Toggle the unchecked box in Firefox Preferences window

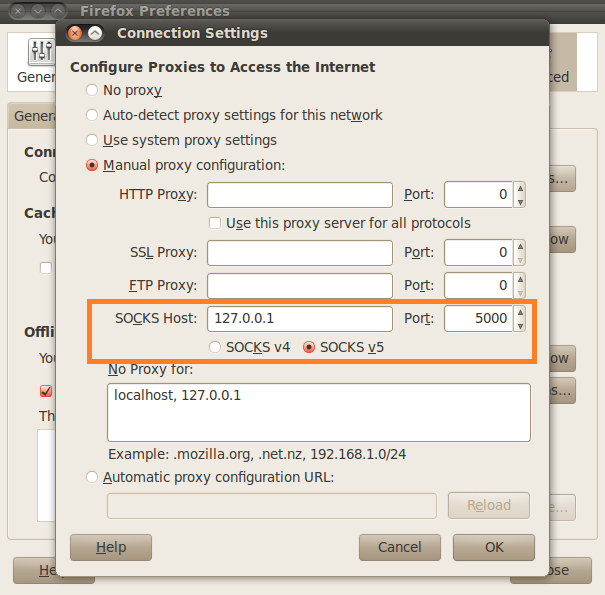[x=46, y=268]
